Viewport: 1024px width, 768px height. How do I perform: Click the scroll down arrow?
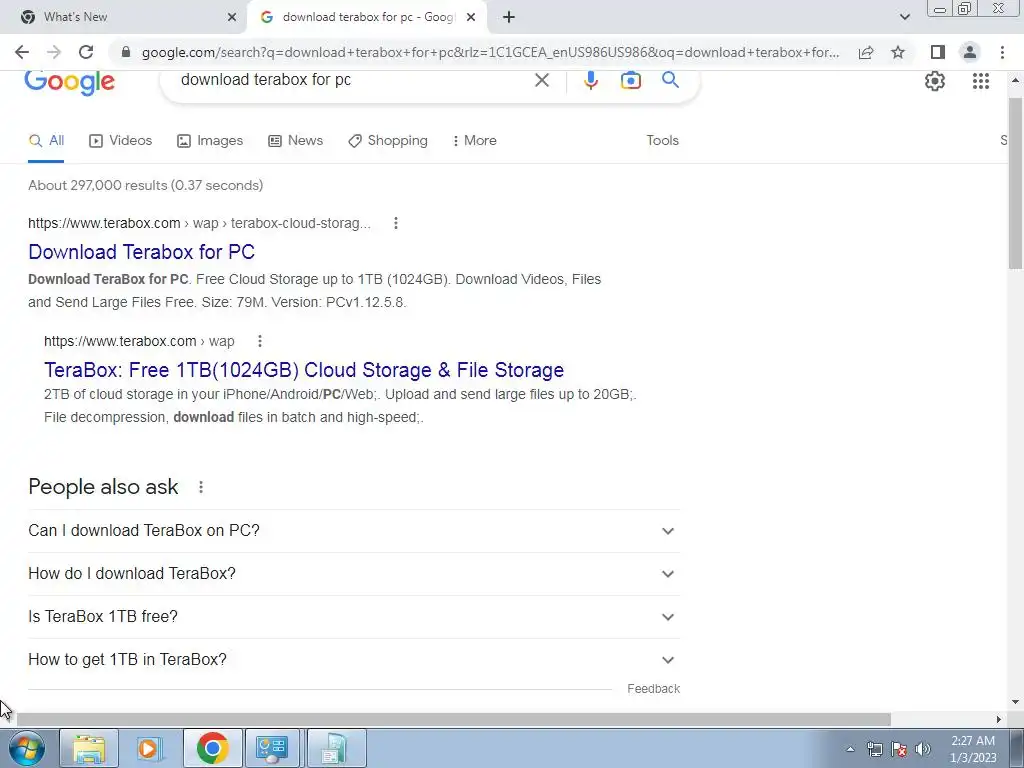pos(1015,703)
